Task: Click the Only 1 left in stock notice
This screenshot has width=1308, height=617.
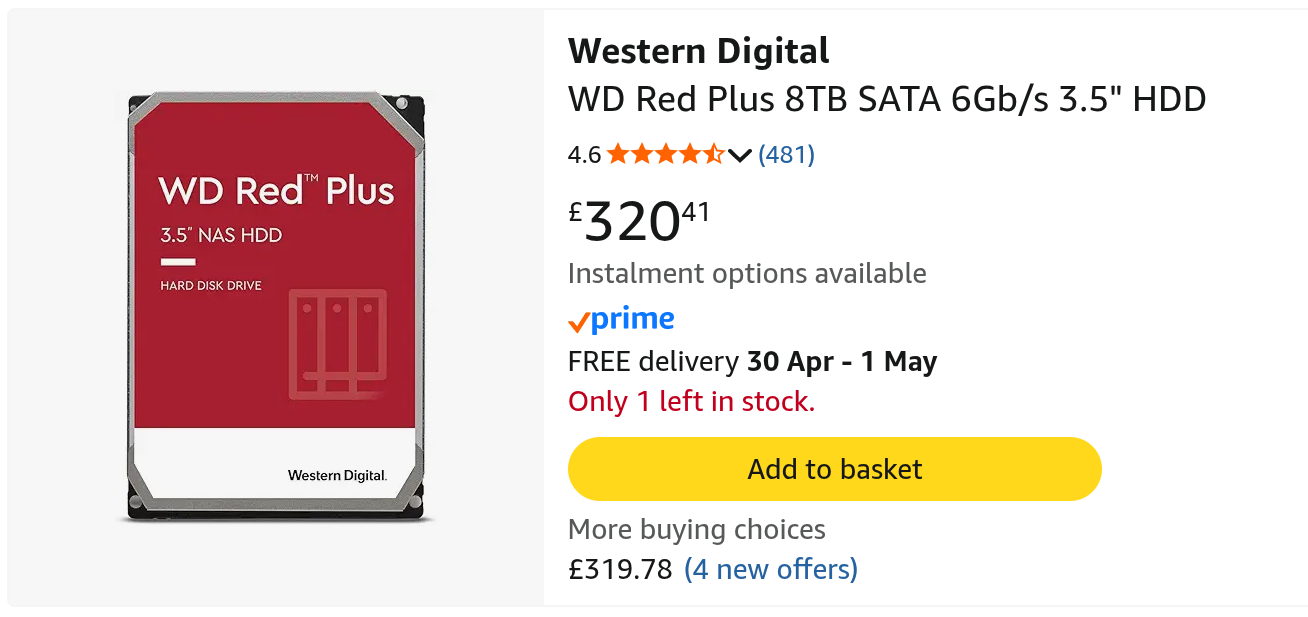Action: [x=691, y=402]
